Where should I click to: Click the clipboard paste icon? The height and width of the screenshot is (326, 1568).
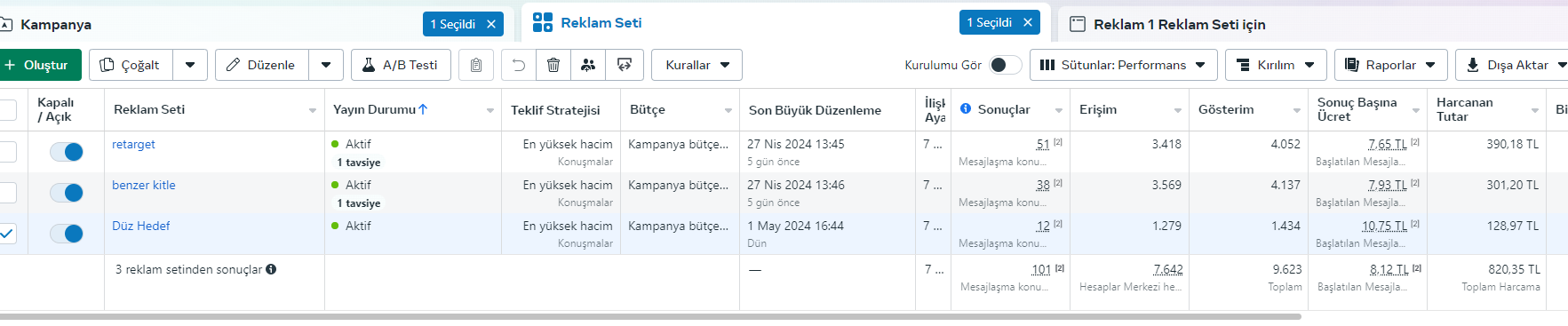(476, 65)
